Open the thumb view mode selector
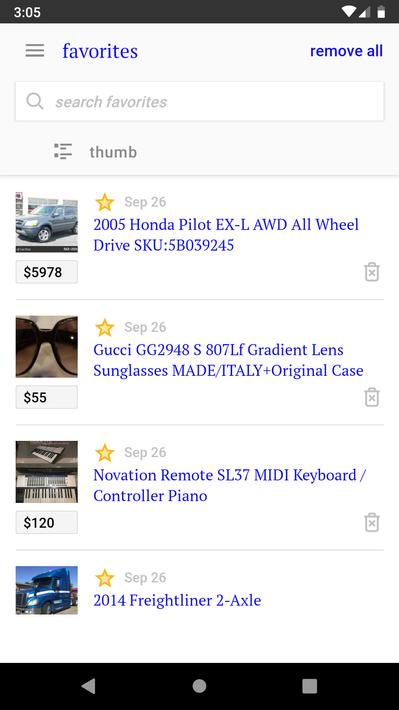This screenshot has height=710, width=399. [113, 152]
